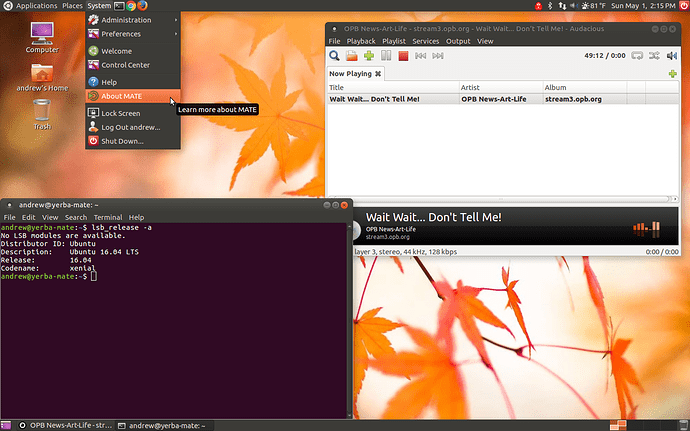This screenshot has width=690, height=431.
Task: Switch to the OPB News-Art-Life taskbar window
Action: [66, 425]
